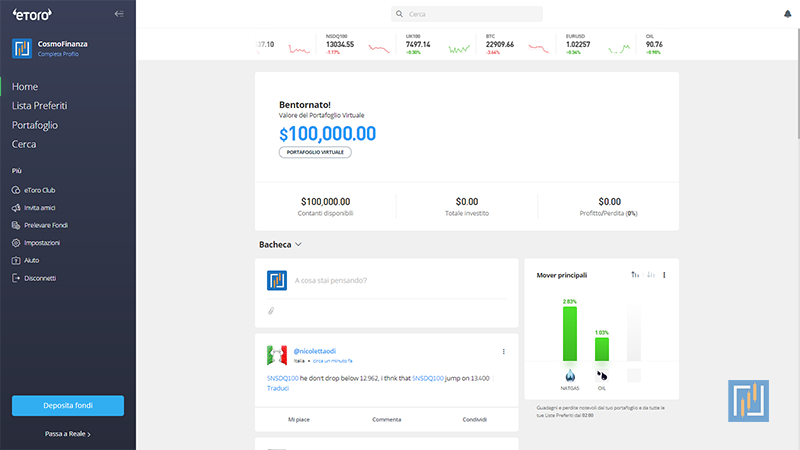Click the Cerca search field

[x=467, y=14]
